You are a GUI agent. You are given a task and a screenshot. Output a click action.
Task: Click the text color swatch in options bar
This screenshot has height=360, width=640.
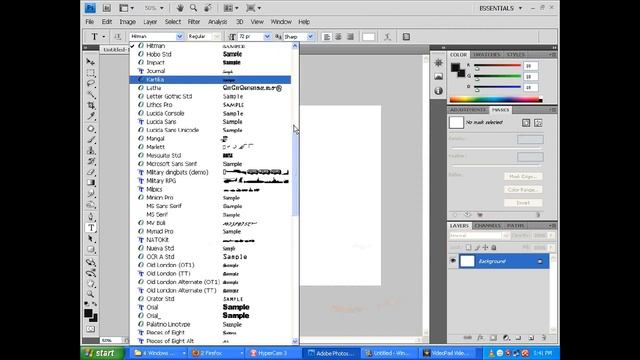(x=369, y=37)
